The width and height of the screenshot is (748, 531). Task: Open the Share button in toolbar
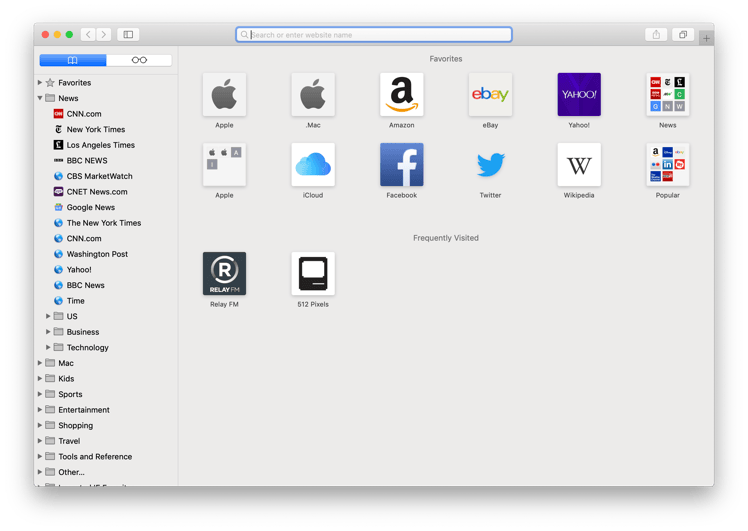tap(656, 34)
